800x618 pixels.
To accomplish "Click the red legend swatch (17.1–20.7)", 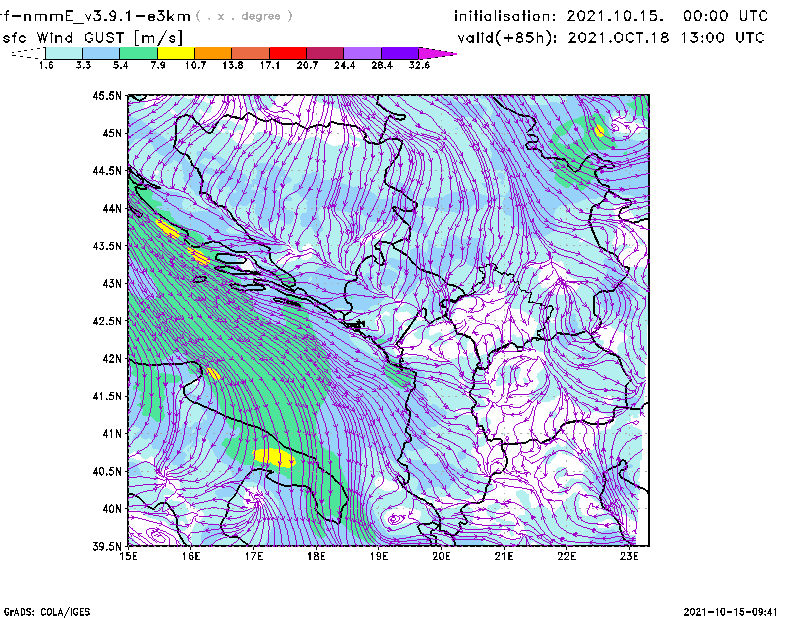I will (x=288, y=53).
